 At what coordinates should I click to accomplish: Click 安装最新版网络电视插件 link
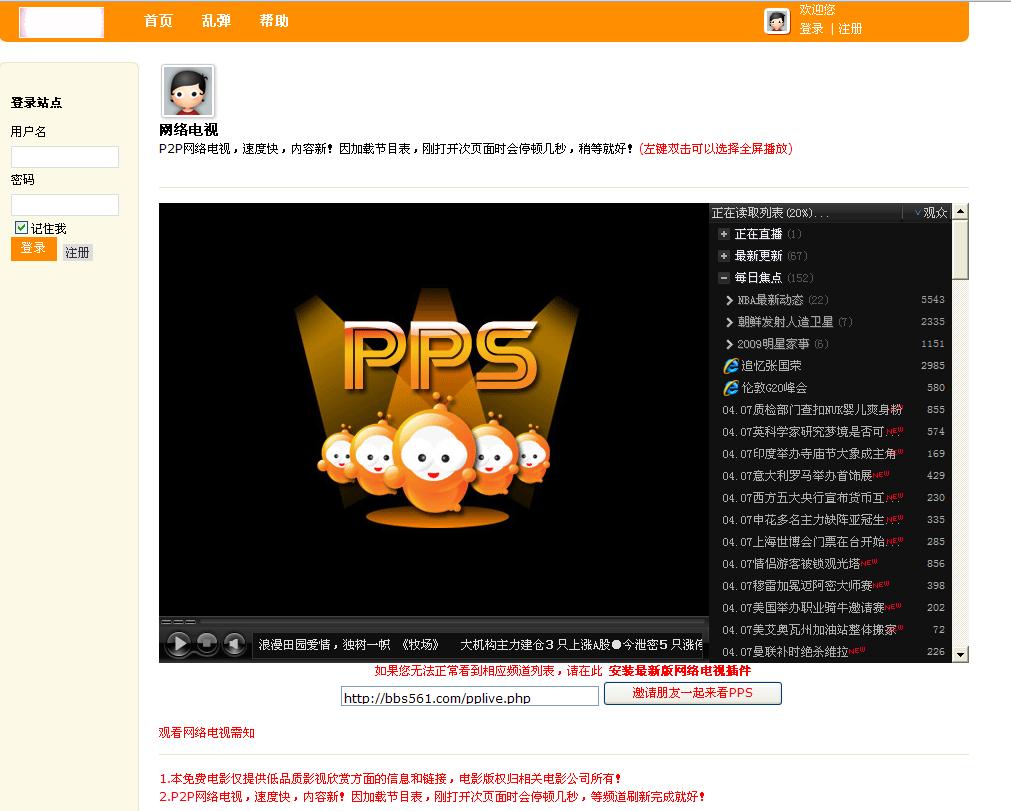(x=680, y=671)
